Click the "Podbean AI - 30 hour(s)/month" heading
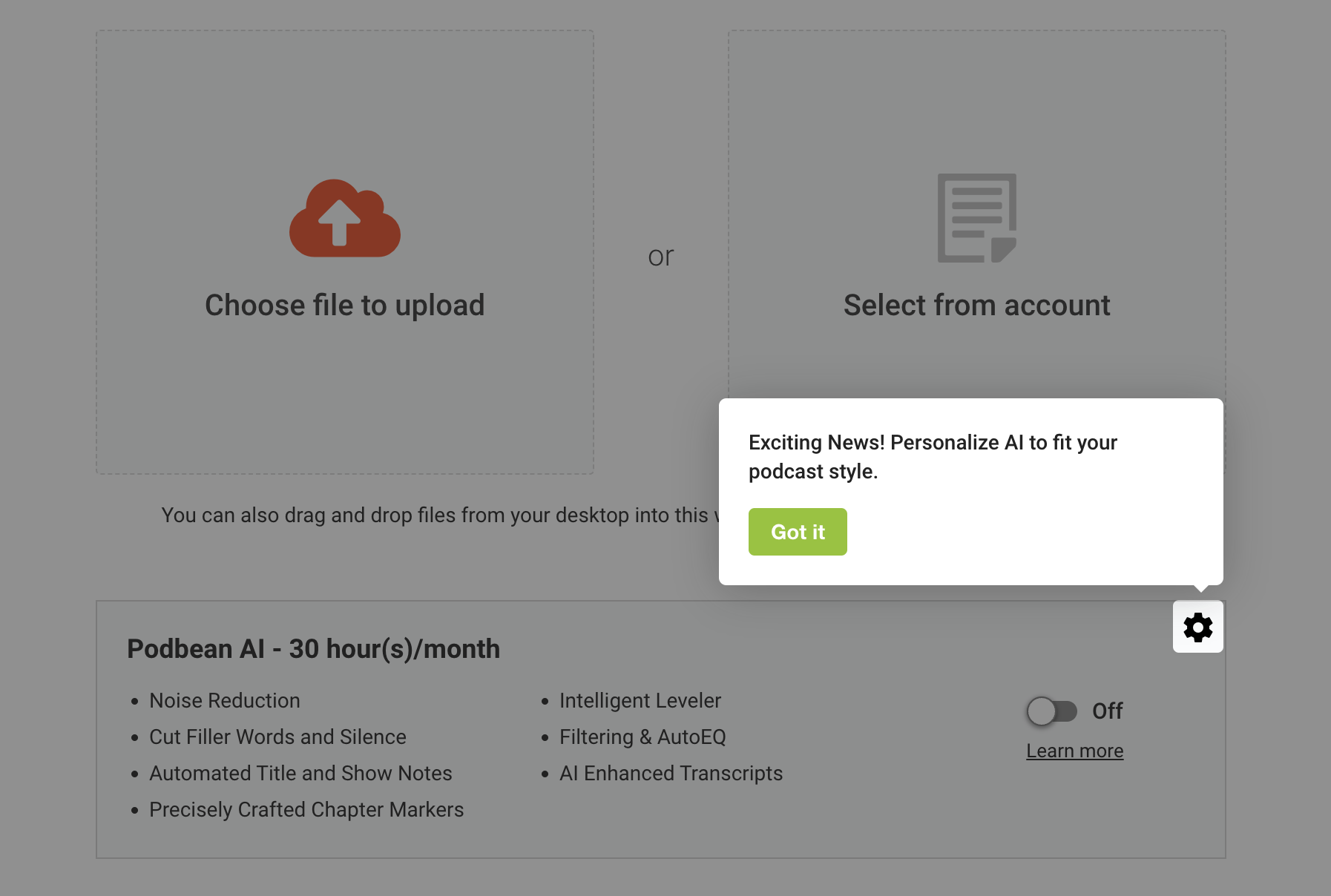 [313, 649]
